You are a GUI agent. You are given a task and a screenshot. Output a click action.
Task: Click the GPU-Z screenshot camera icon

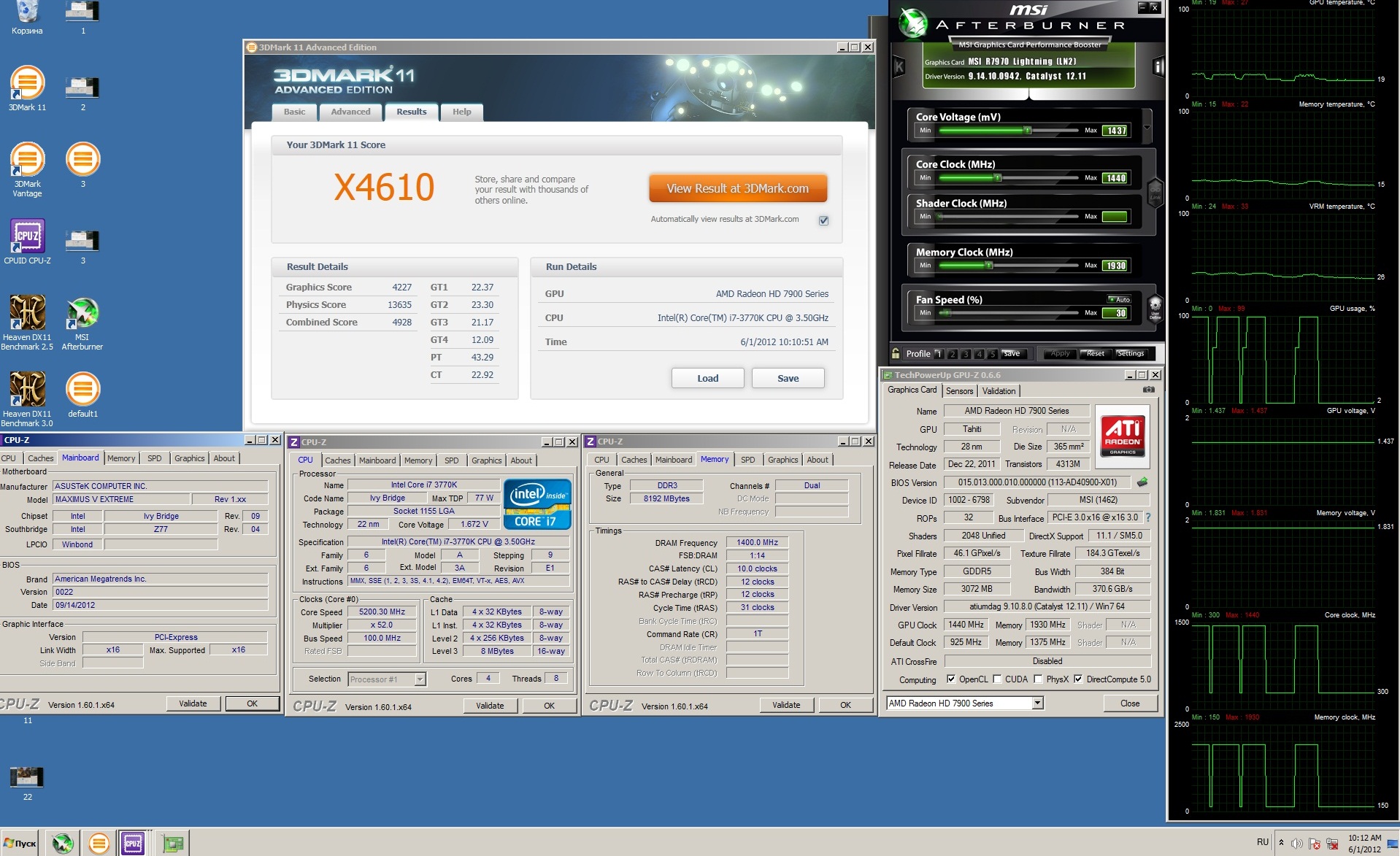click(1148, 390)
